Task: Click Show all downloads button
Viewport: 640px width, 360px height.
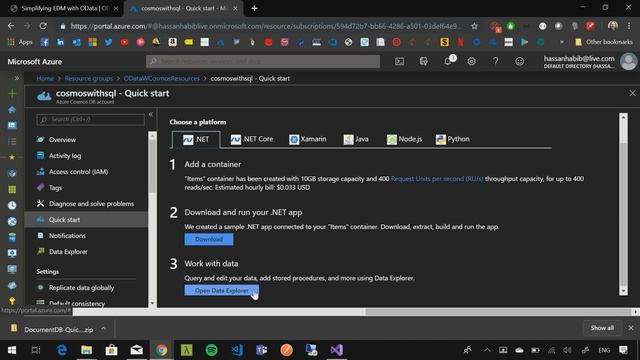Action: (x=602, y=328)
